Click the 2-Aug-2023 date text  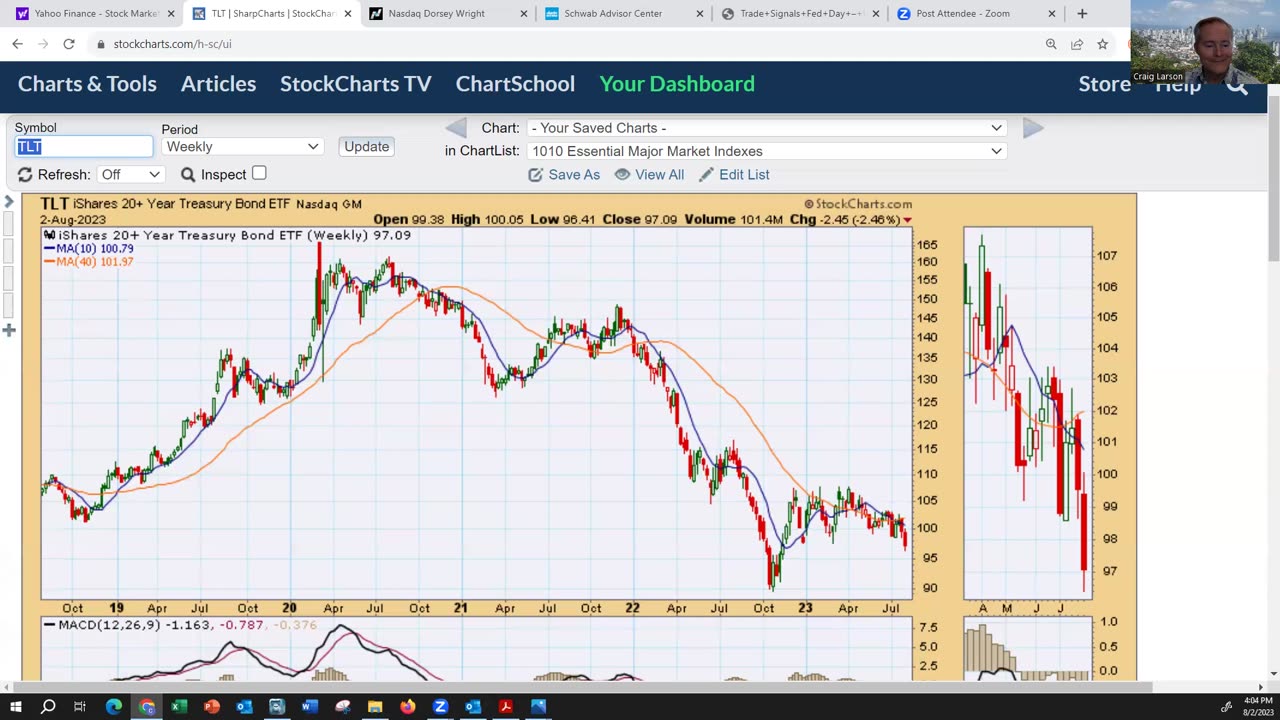[x=72, y=220]
